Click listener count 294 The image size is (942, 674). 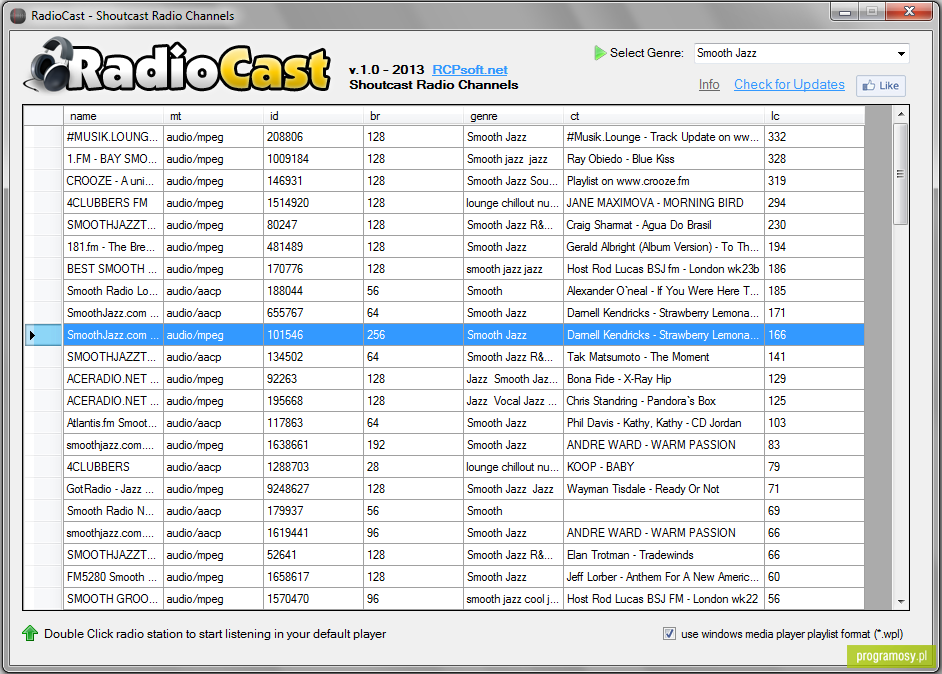[x=815, y=203]
